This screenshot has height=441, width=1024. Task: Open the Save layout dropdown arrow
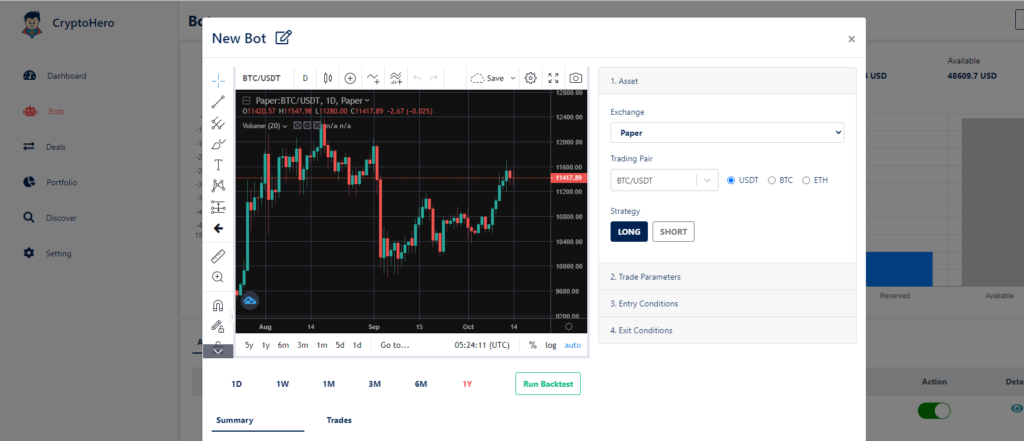coord(513,78)
